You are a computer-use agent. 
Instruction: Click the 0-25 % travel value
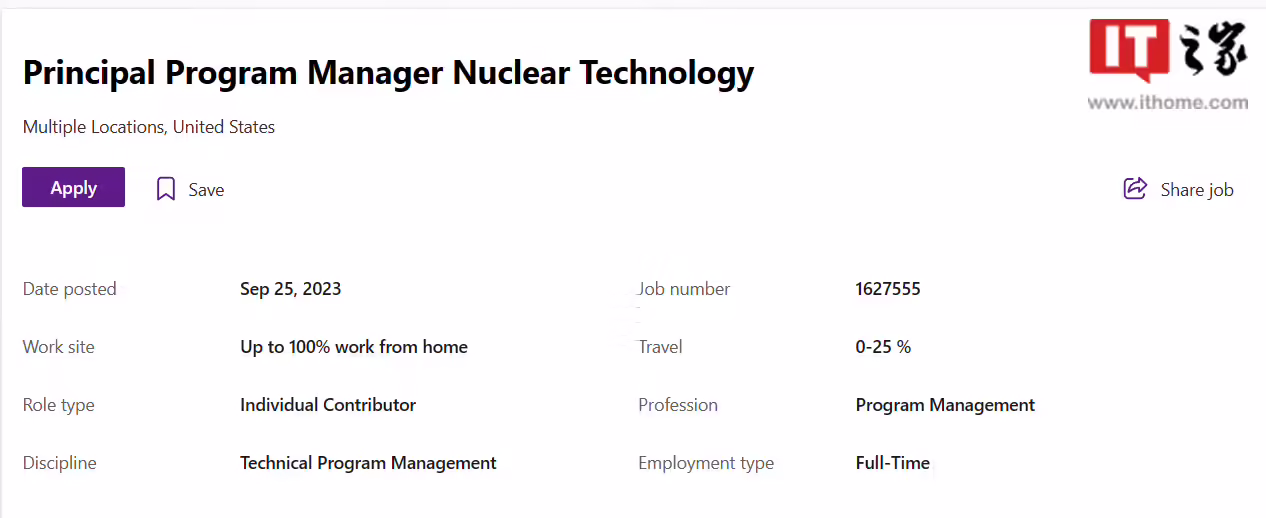point(883,347)
